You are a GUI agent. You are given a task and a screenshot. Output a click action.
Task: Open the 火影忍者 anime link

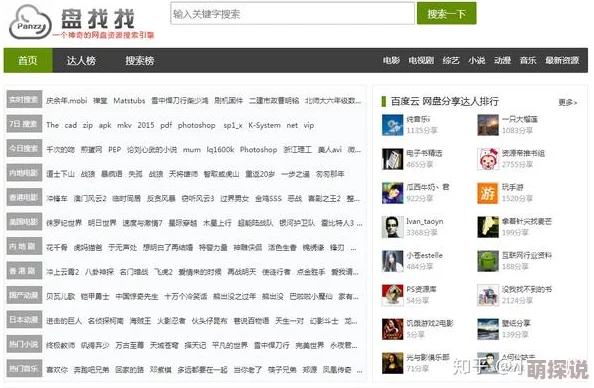point(171,321)
